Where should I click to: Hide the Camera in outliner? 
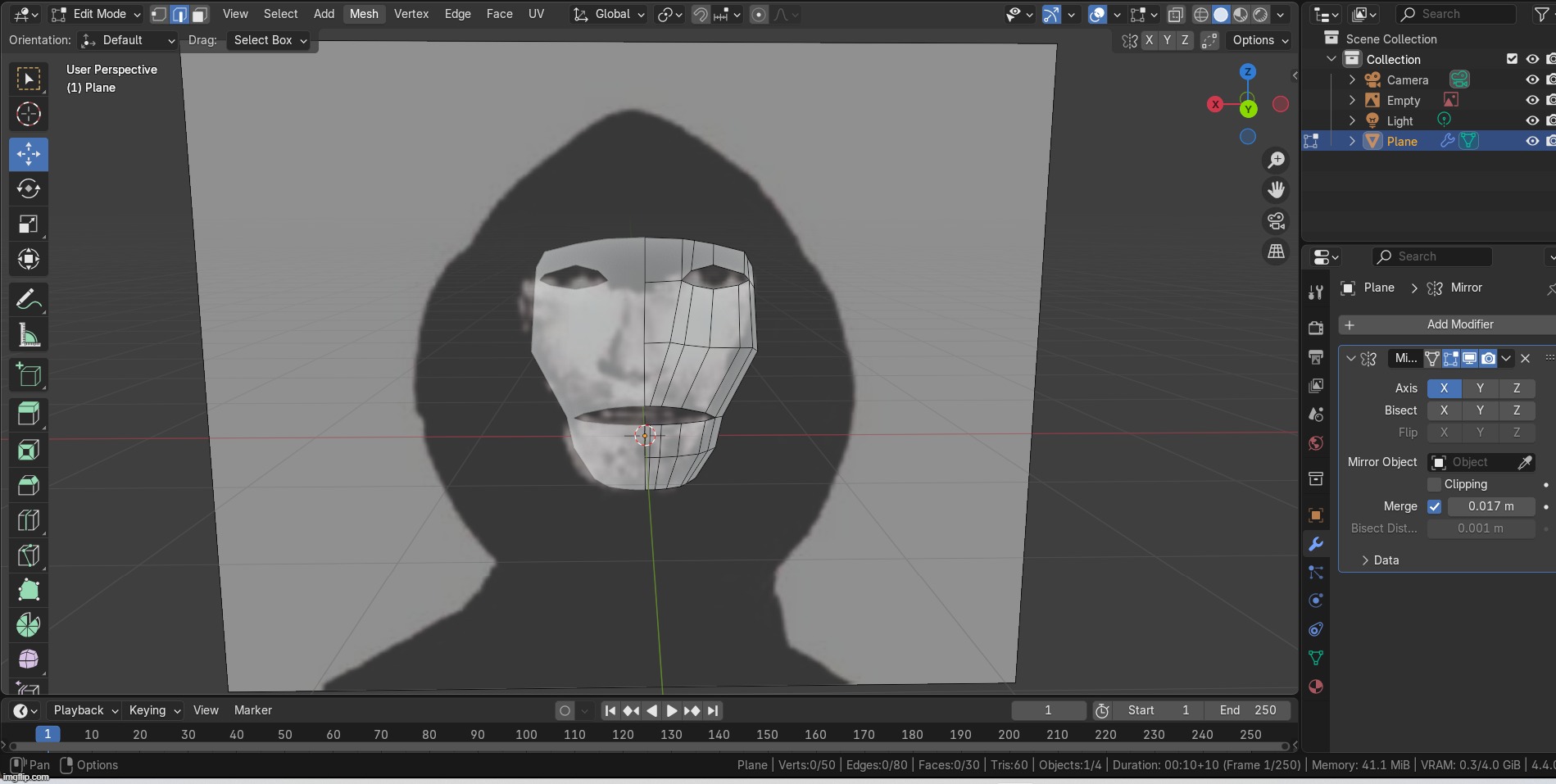[1531, 79]
